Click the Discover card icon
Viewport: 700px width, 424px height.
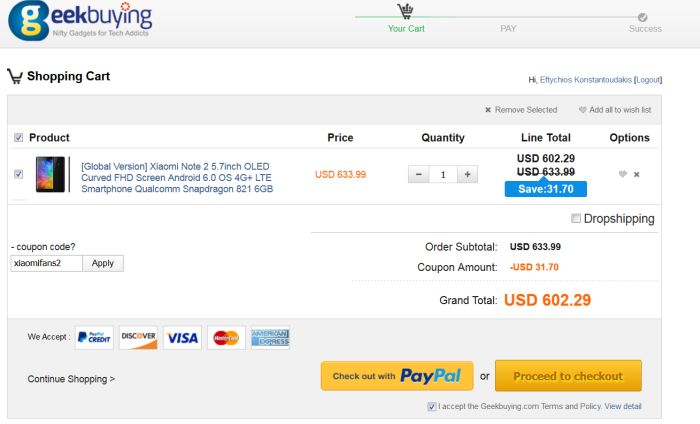[138, 338]
